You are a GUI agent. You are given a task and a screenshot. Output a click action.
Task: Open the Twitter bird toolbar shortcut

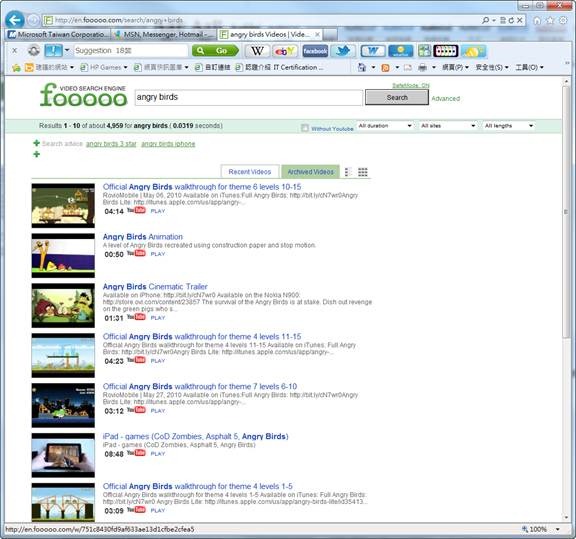coord(343,51)
